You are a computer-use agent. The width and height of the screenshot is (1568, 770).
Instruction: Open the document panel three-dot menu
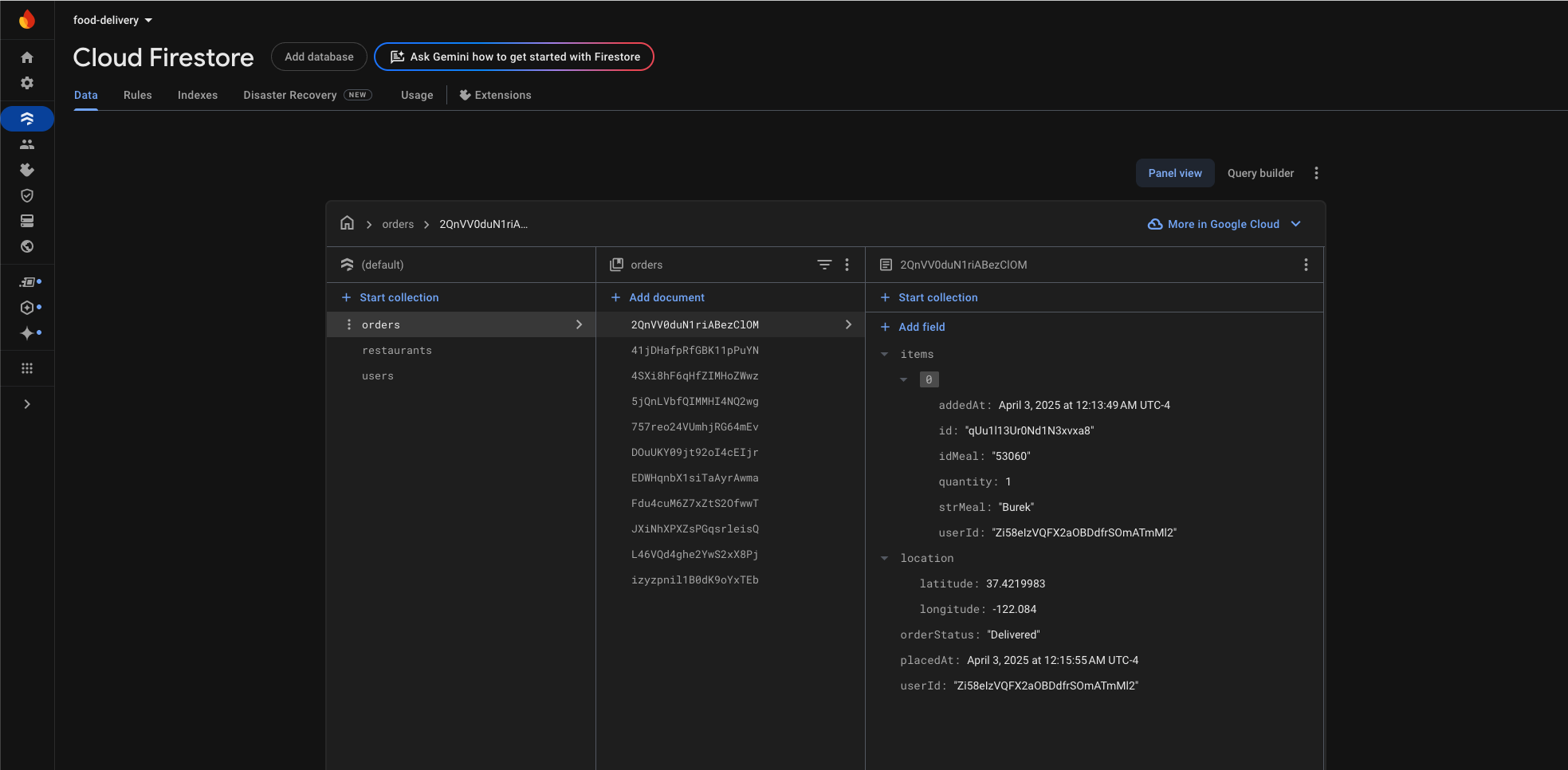coord(1306,265)
